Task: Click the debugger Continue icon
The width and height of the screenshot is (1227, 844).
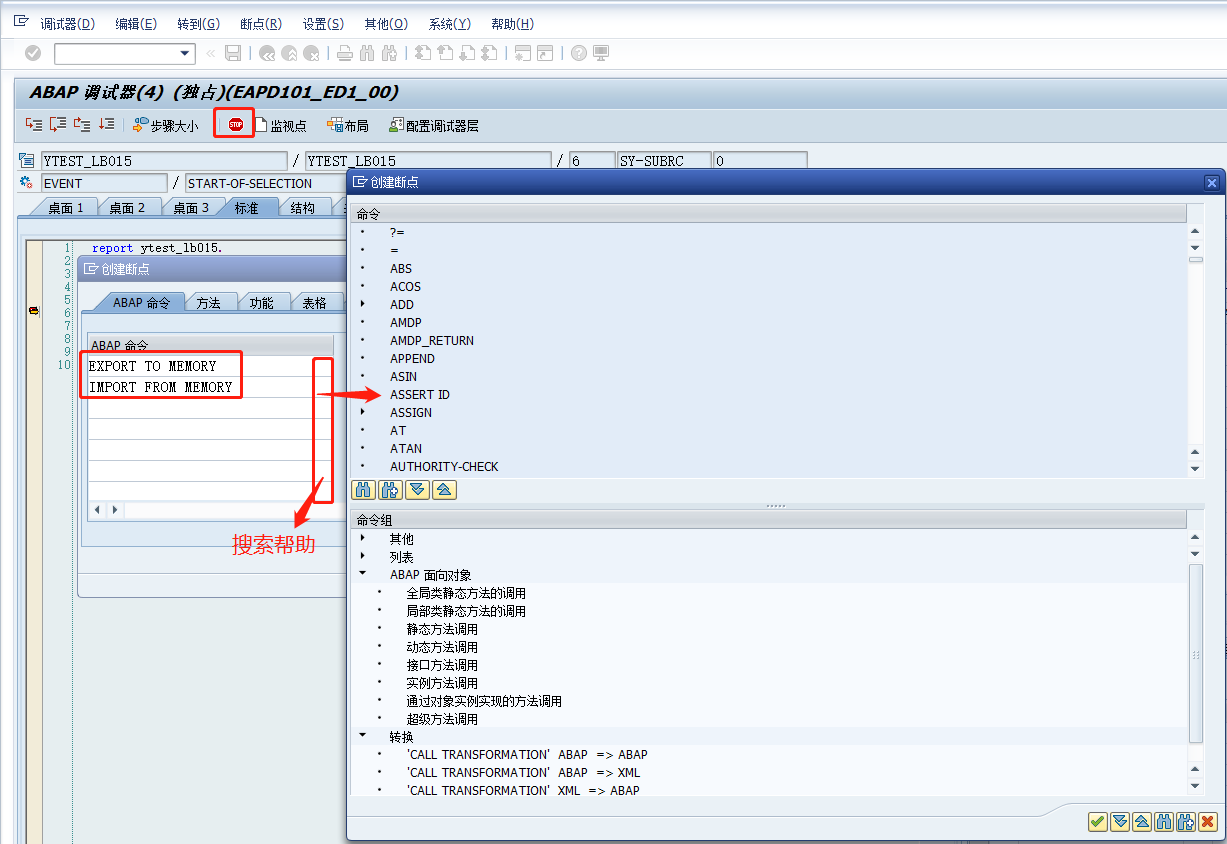Action: click(x=106, y=125)
